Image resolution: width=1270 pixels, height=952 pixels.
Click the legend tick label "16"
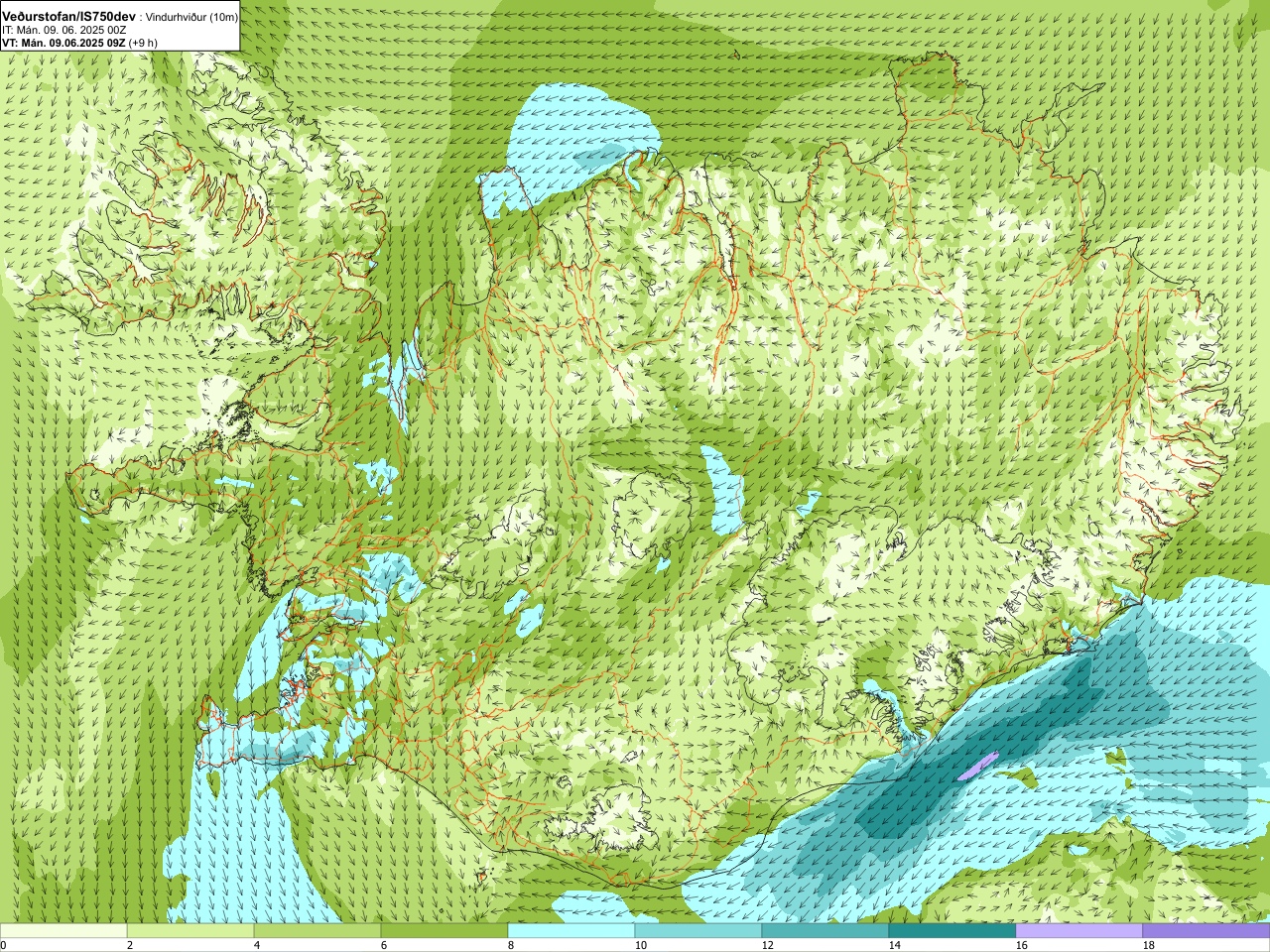tap(1021, 946)
